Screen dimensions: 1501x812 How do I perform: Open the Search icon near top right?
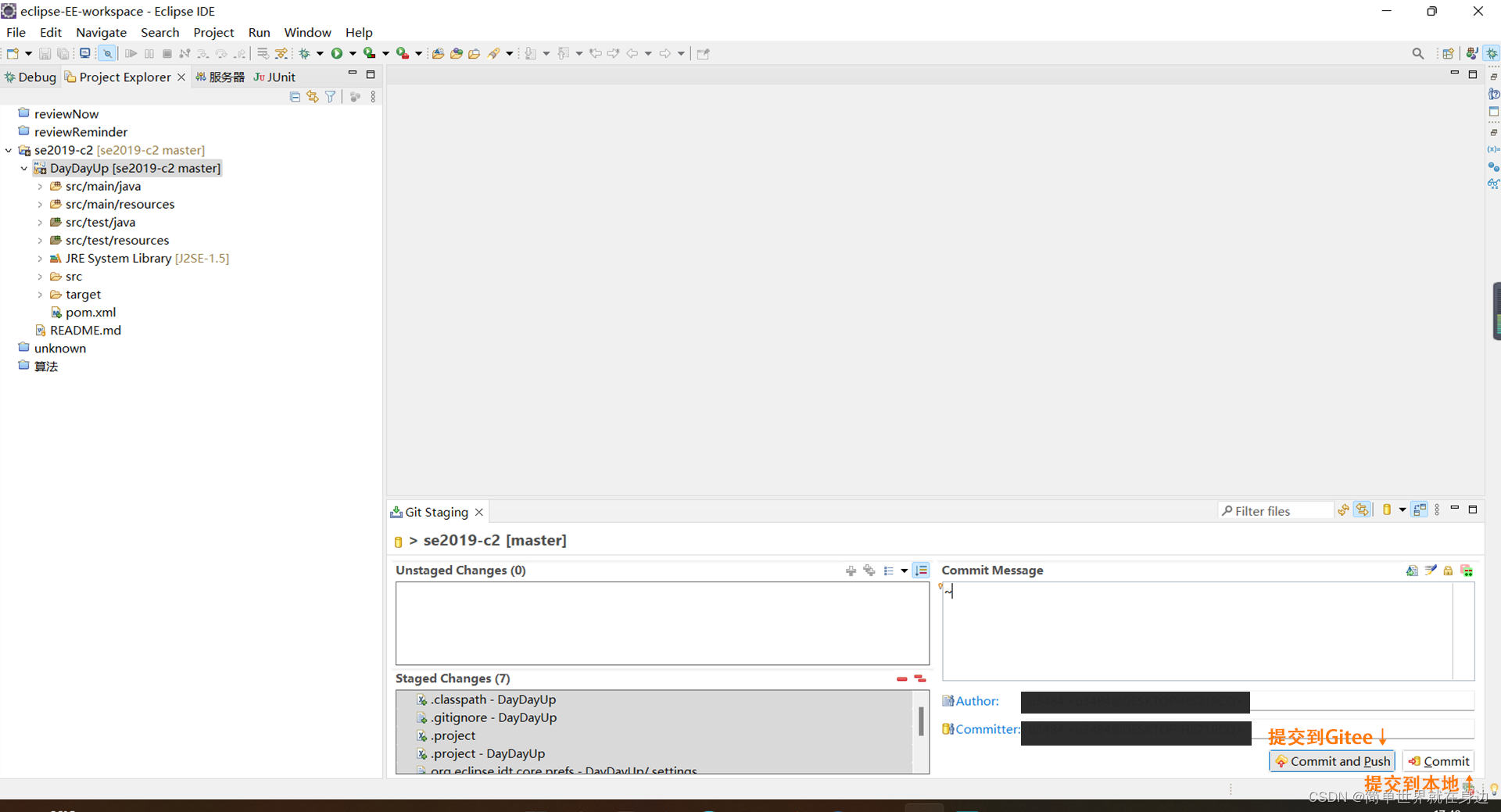tap(1418, 53)
